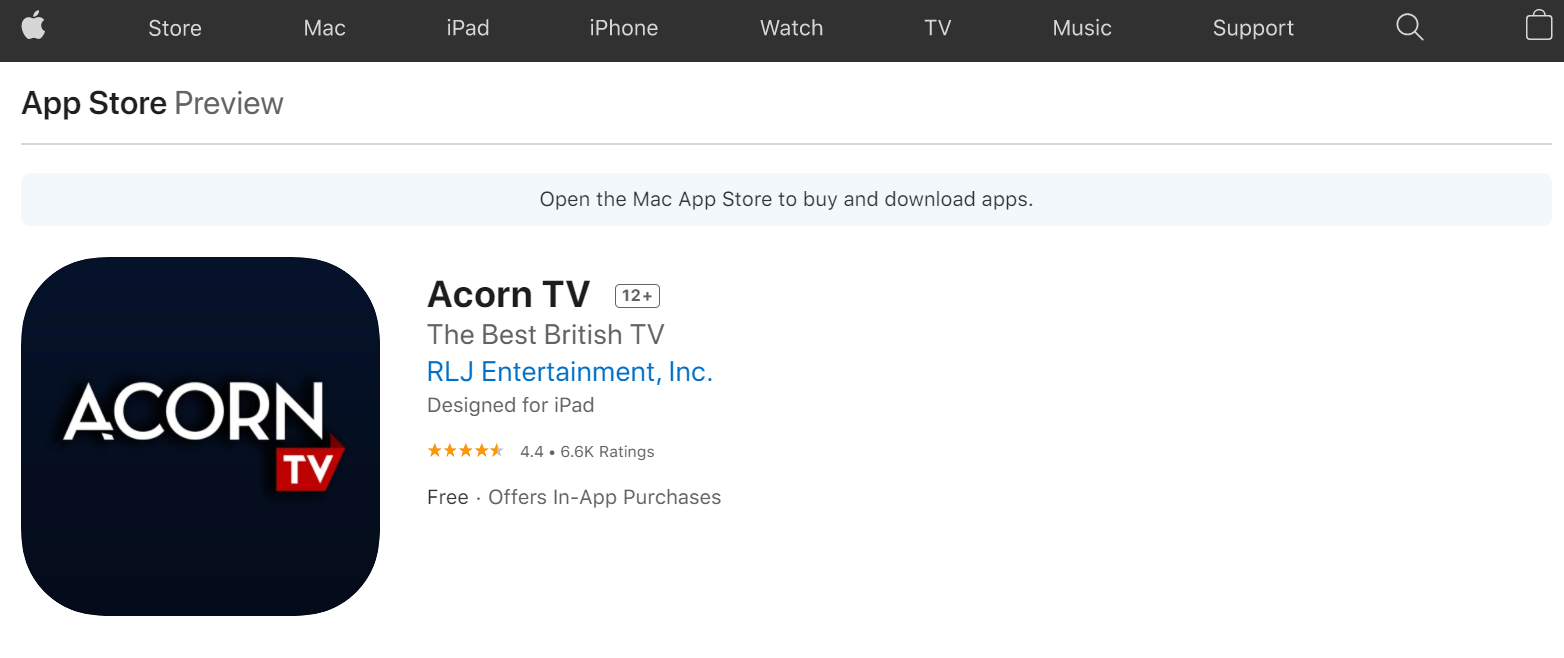1564x658 pixels.
Task: Click the Open Mac App Store banner
Action: coord(786,199)
